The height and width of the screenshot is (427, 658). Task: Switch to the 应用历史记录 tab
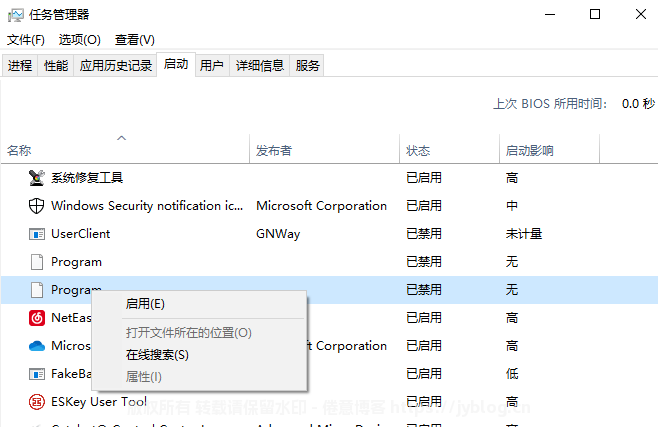(115, 65)
